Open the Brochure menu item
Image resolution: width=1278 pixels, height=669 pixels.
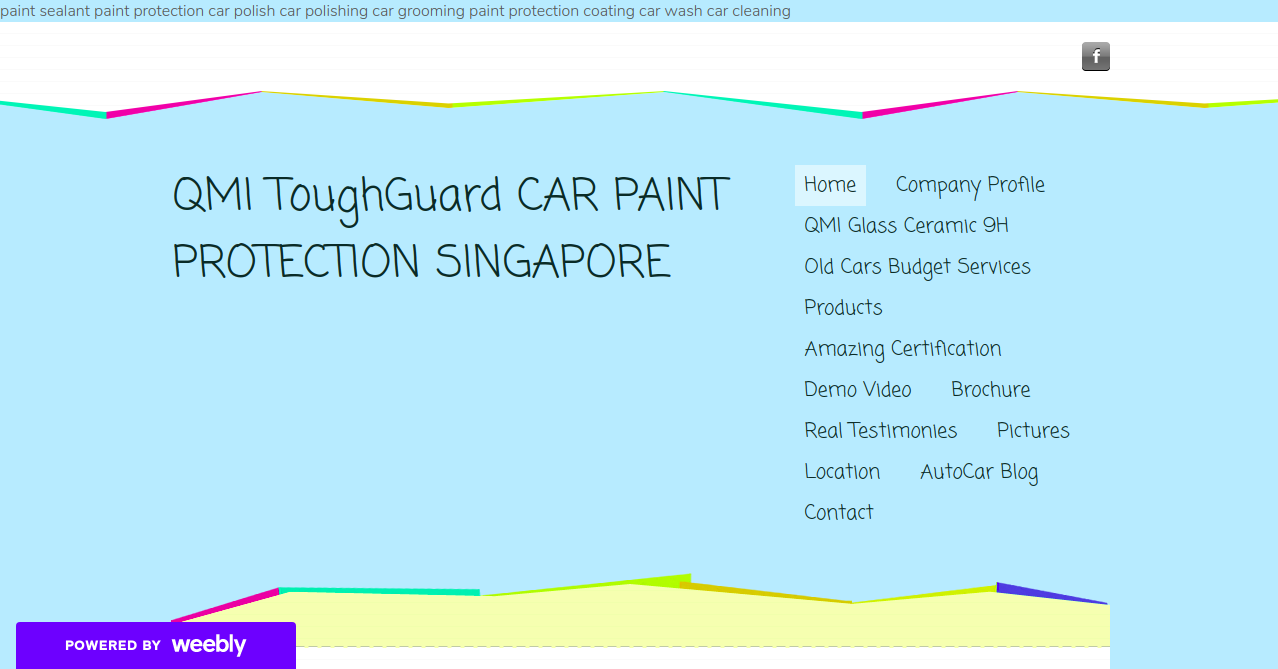(990, 390)
